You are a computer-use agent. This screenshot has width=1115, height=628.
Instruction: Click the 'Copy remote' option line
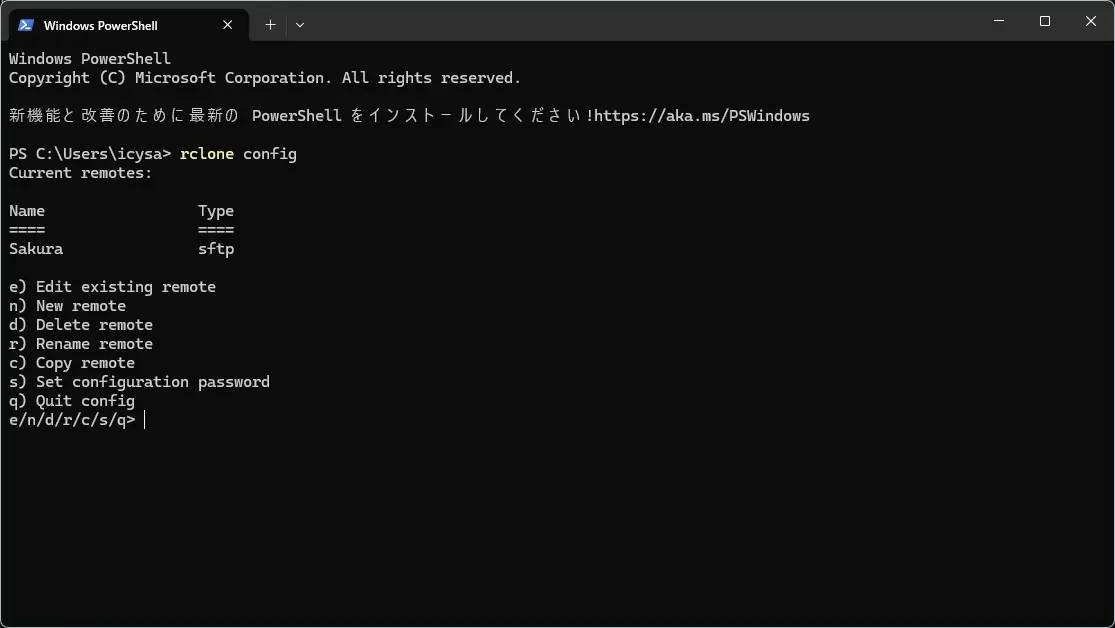(x=72, y=363)
